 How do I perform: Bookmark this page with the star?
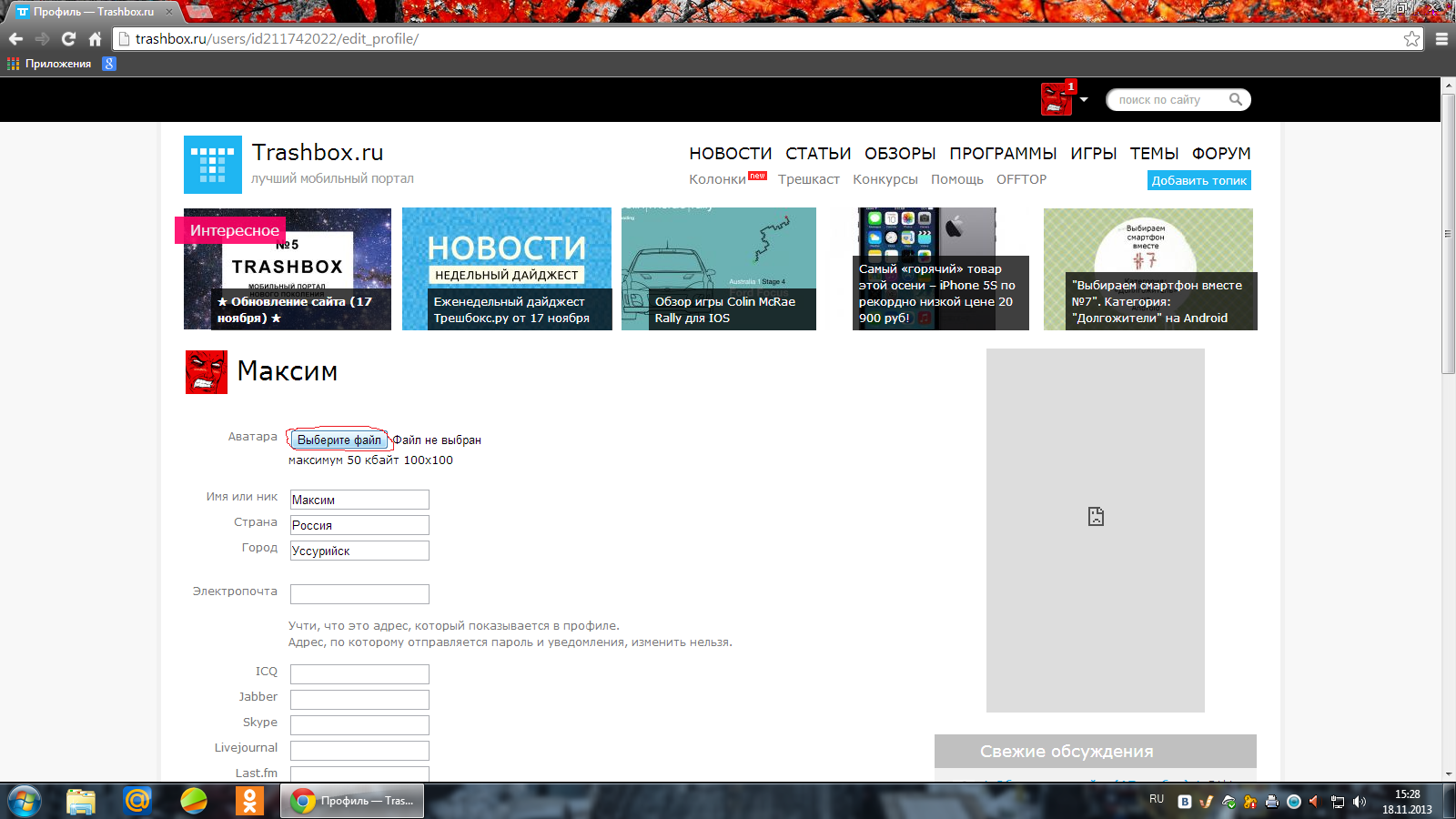(x=1411, y=39)
